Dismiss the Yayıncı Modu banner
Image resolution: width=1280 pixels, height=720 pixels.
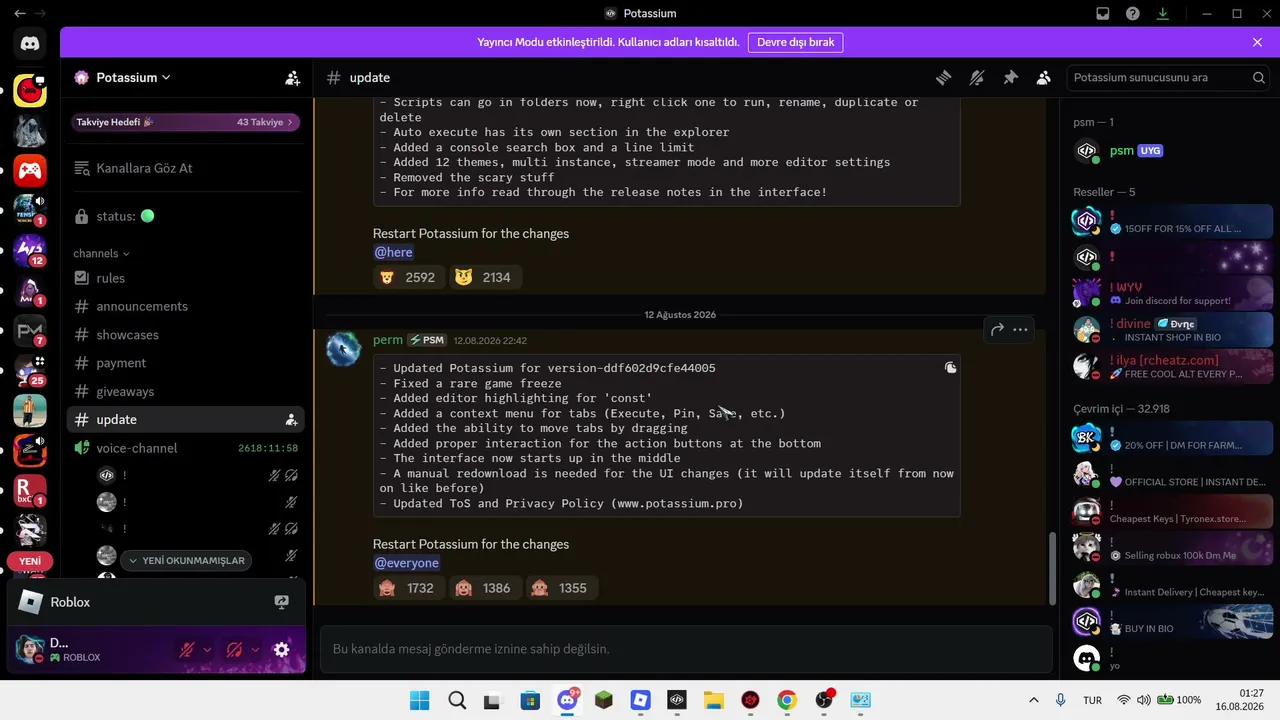point(1257,42)
